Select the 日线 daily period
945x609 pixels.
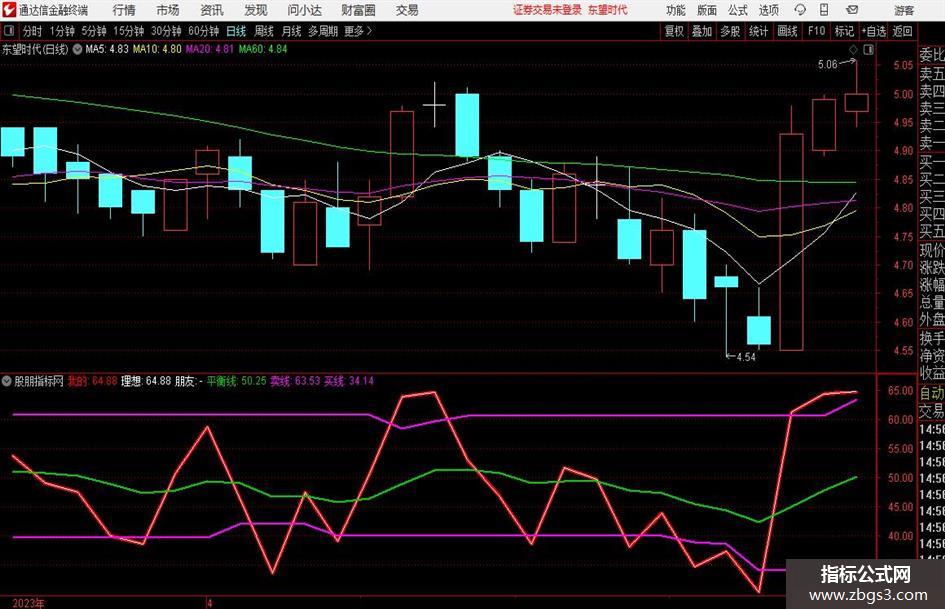pyautogui.click(x=236, y=31)
